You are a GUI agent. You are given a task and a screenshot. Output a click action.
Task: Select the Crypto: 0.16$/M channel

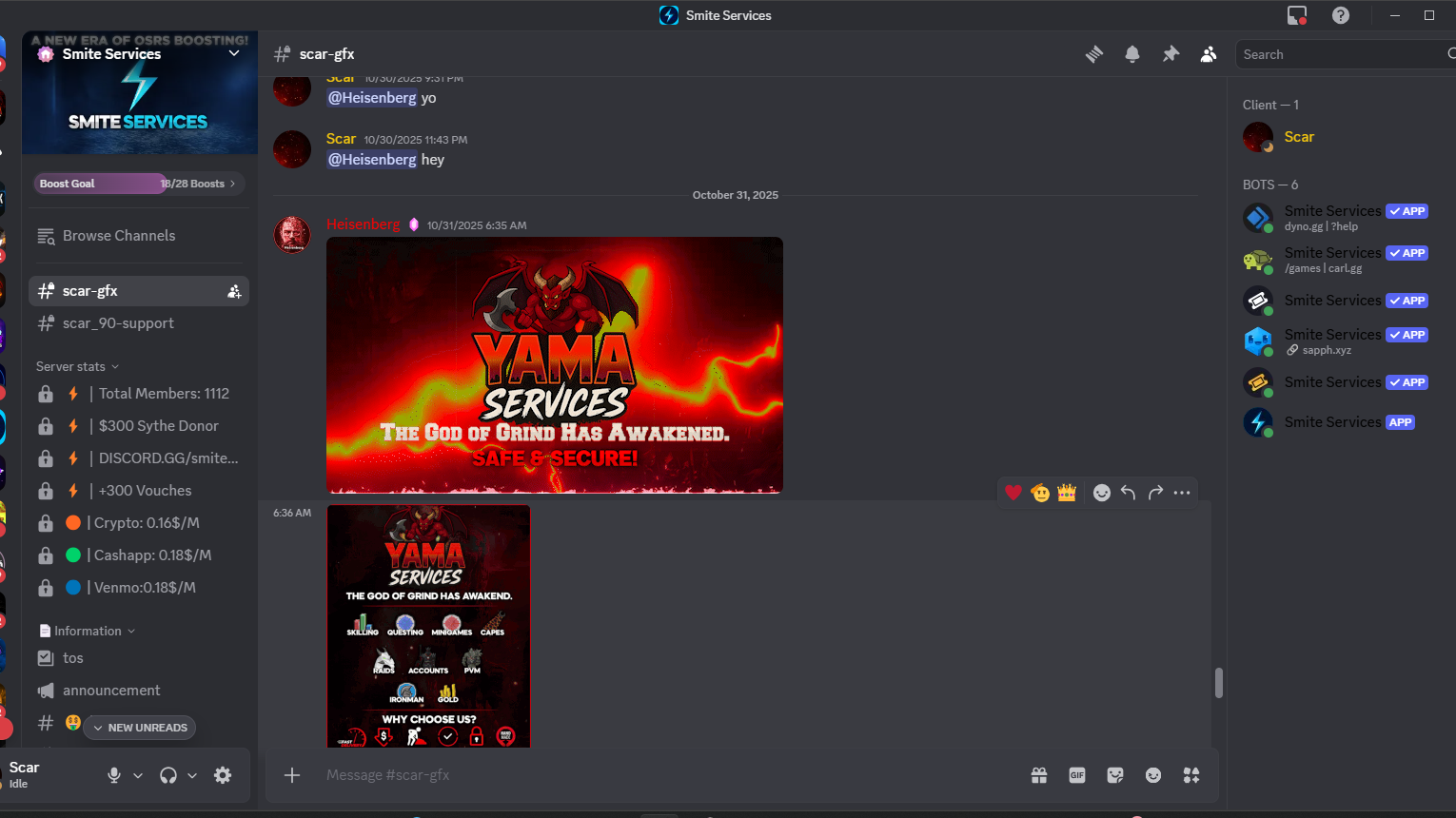tap(139, 523)
